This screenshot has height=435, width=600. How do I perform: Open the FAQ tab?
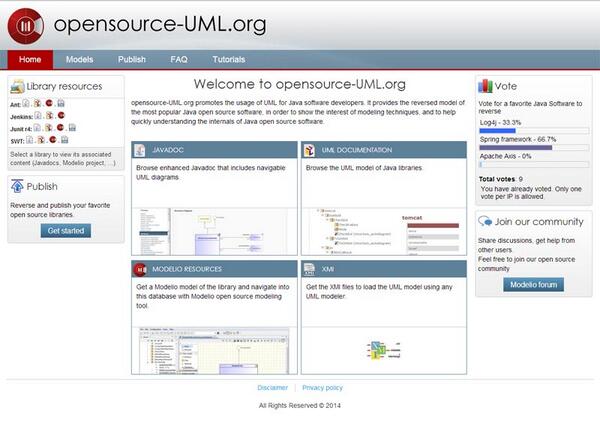(179, 60)
